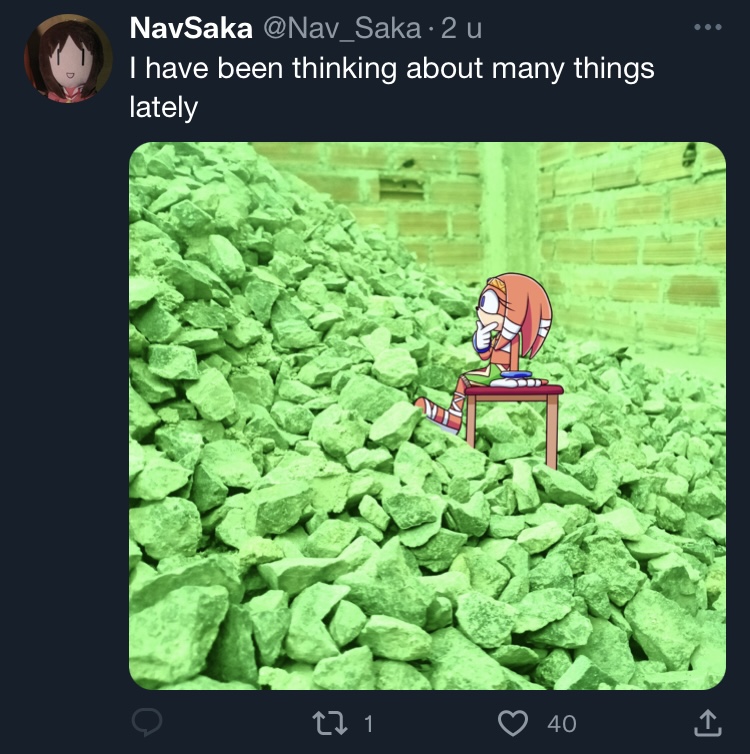View the like count of 40

coord(561,723)
